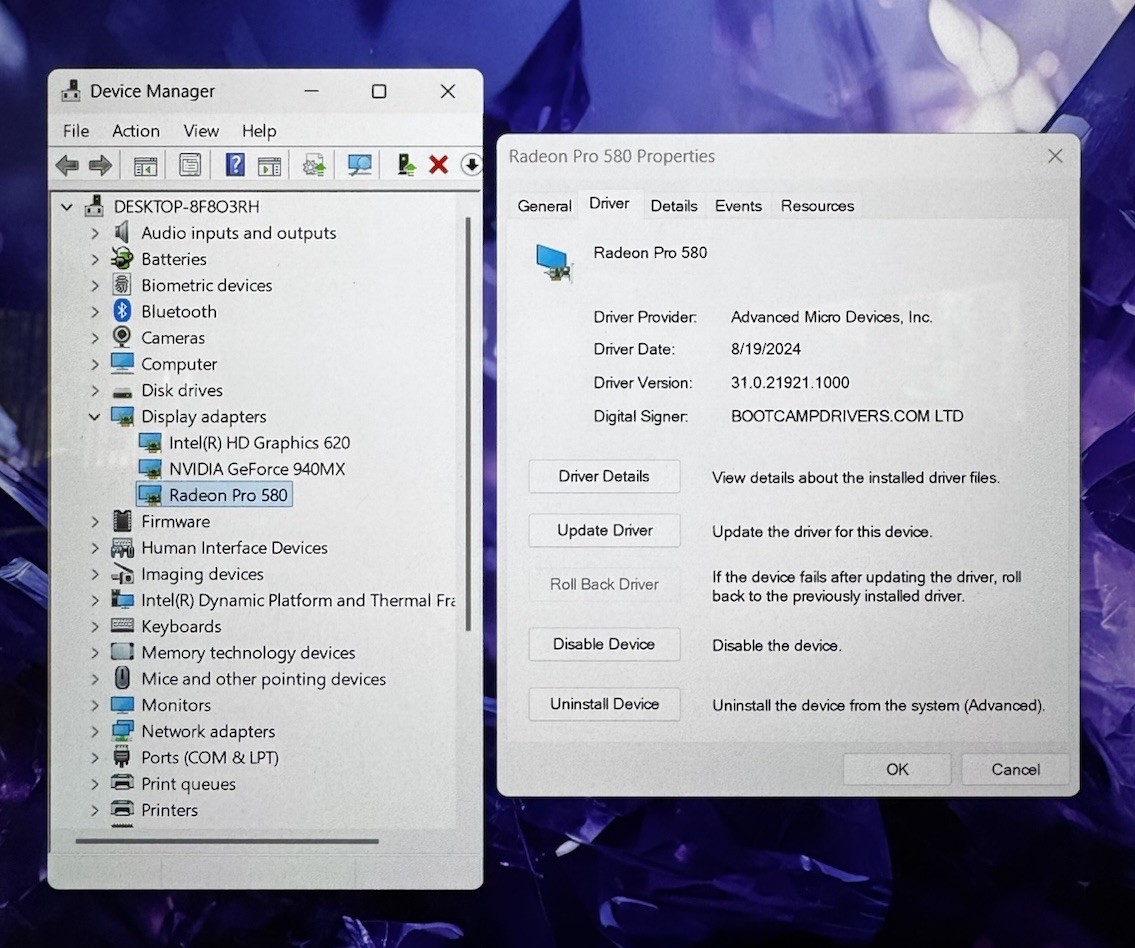Collapse the DESKTOP-8F8O3RH root node

click(67, 207)
